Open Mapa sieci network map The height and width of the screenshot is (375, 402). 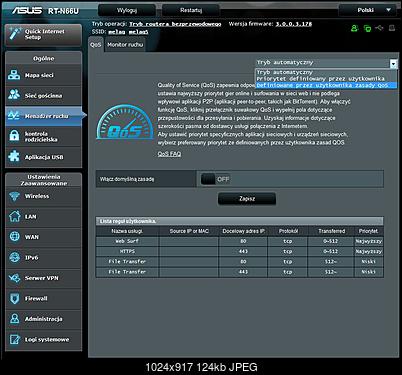point(43,75)
